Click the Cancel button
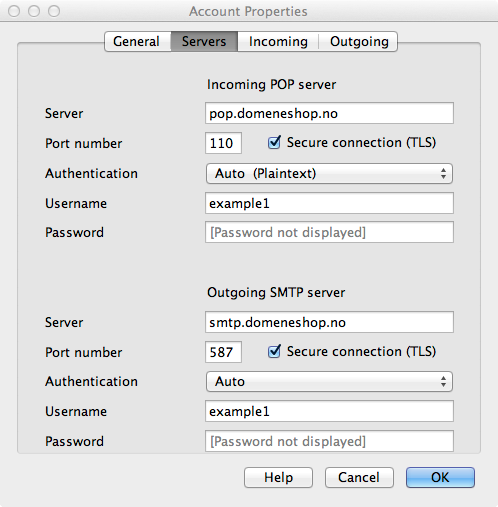Screen dimensions: 498x507 pos(359,477)
